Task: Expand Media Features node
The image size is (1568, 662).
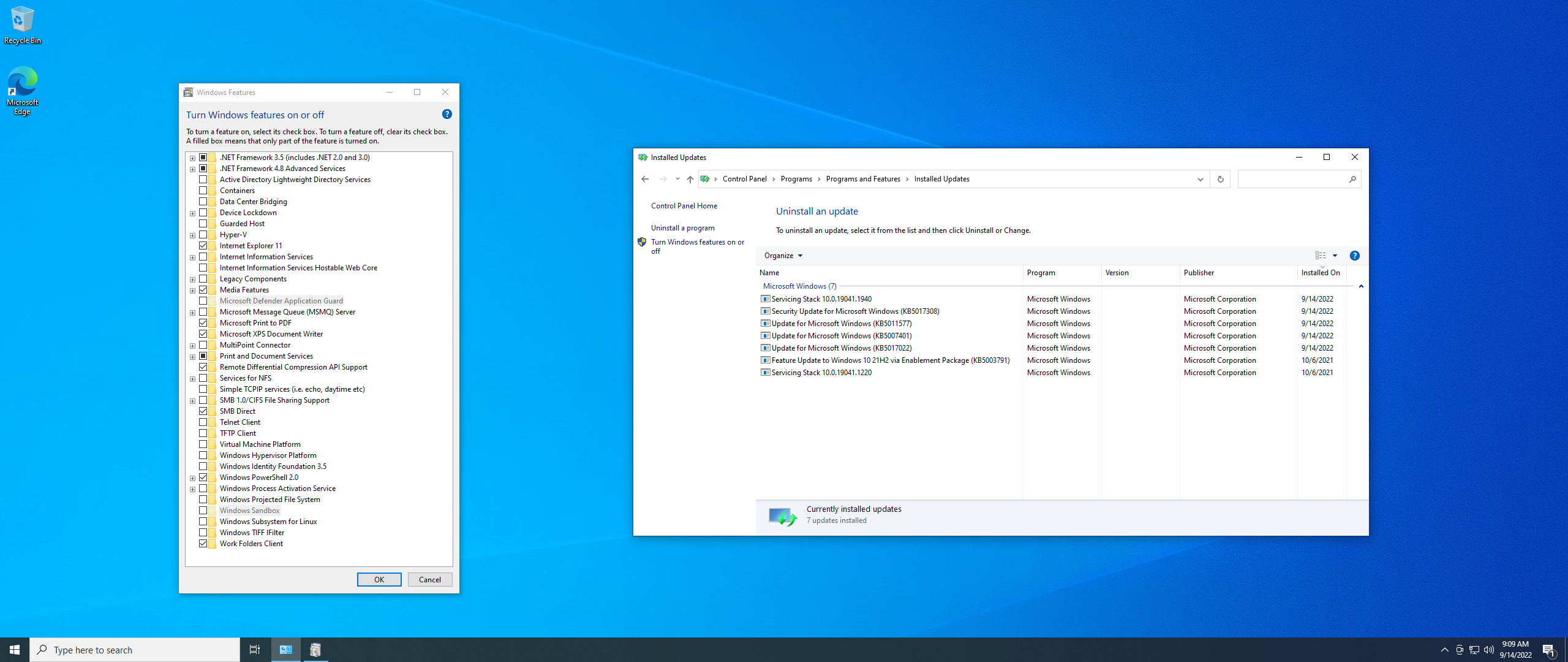Action: coord(192,291)
